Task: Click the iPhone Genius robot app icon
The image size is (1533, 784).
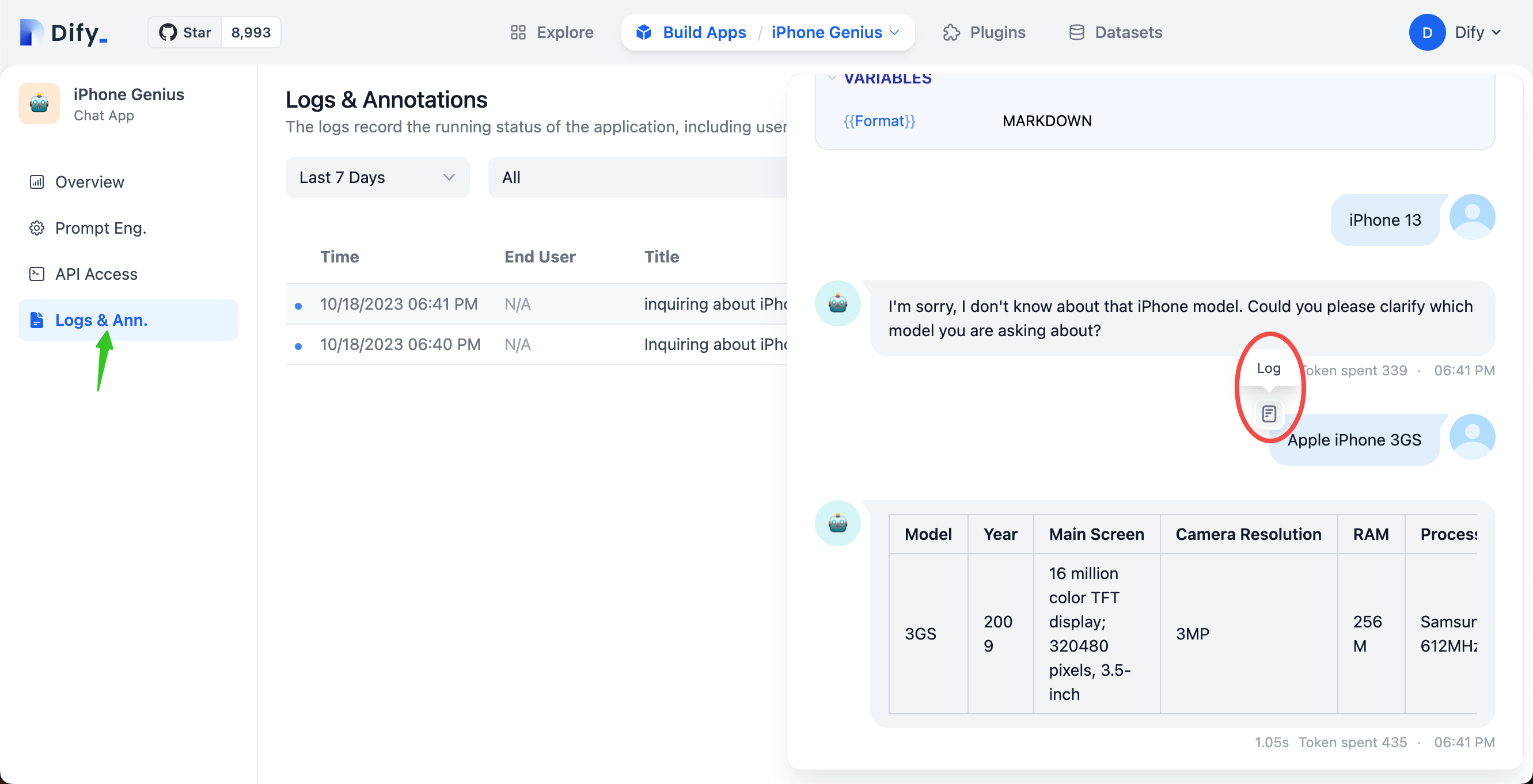Action: (x=39, y=104)
